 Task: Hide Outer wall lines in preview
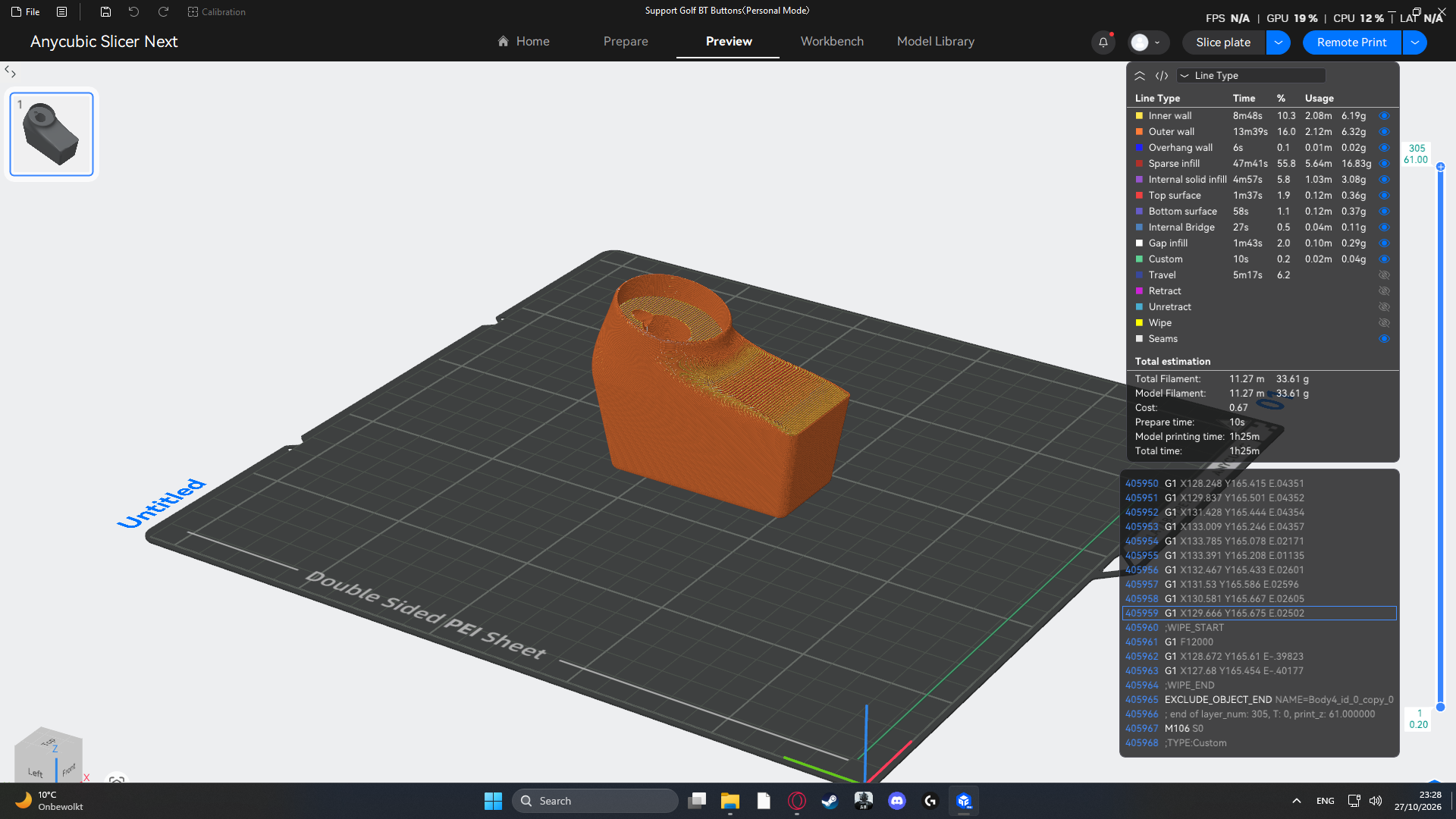pos(1384,132)
